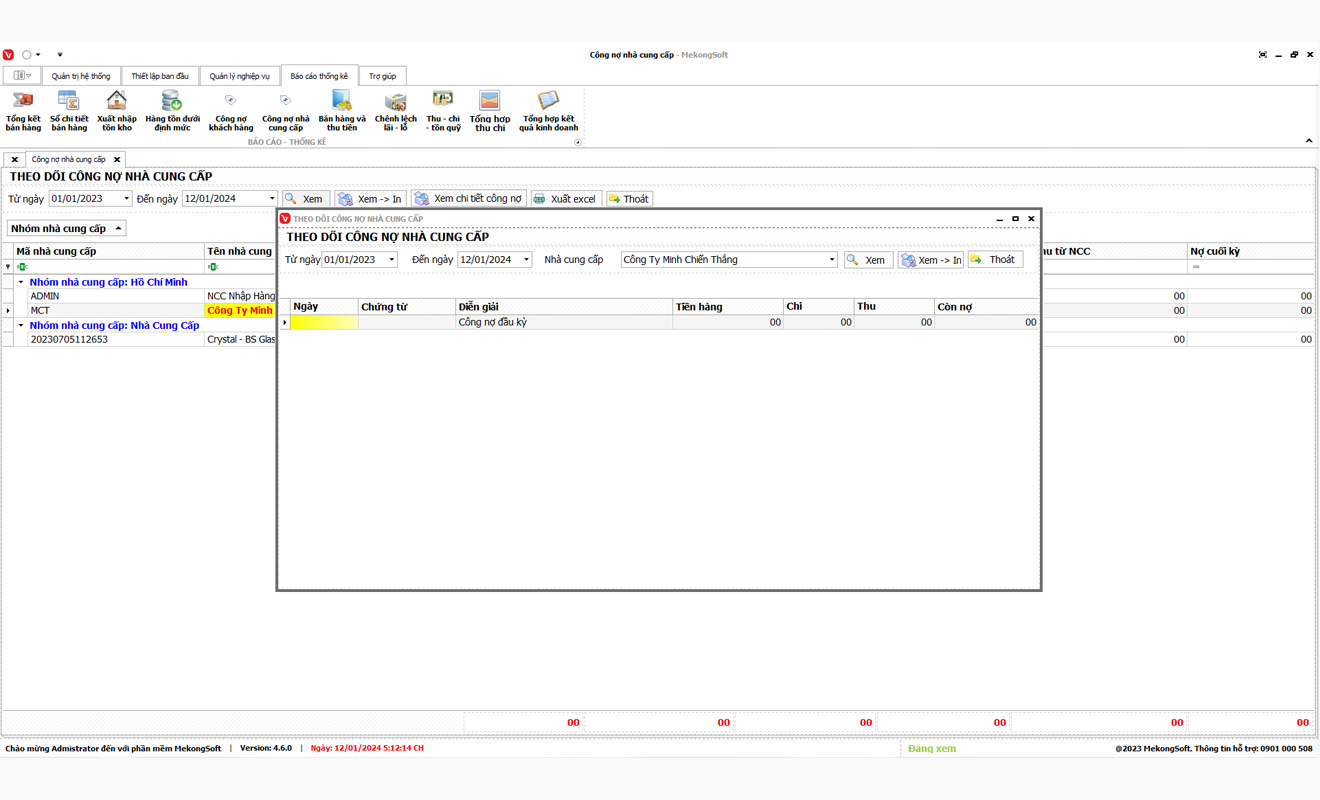The width and height of the screenshot is (1320, 800).
Task: Open the Nhà cung cấp supplier combo box
Action: pos(831,260)
